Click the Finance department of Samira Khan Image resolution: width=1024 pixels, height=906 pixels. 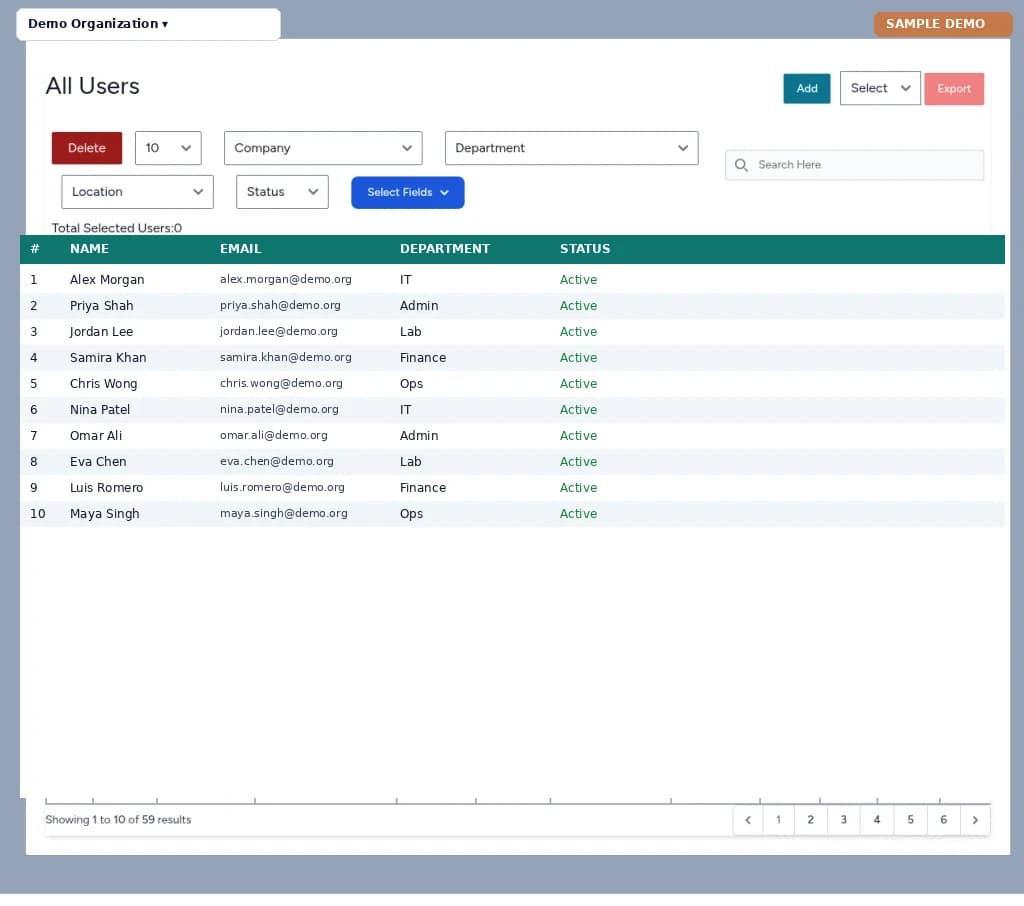click(x=423, y=358)
